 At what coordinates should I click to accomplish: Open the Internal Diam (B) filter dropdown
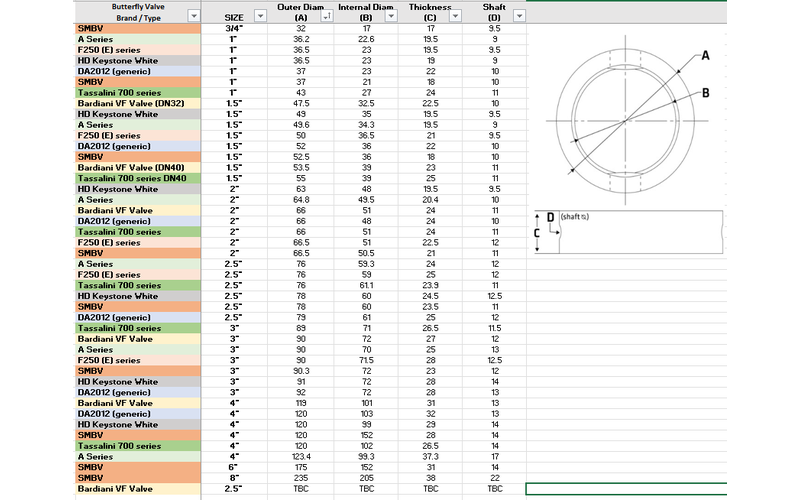click(391, 16)
